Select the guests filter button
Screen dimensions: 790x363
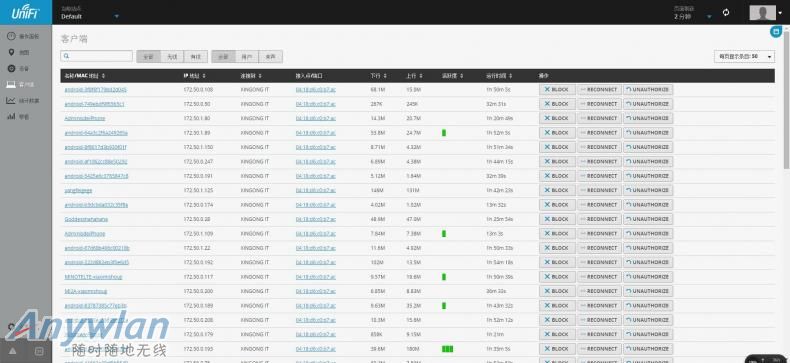click(271, 56)
